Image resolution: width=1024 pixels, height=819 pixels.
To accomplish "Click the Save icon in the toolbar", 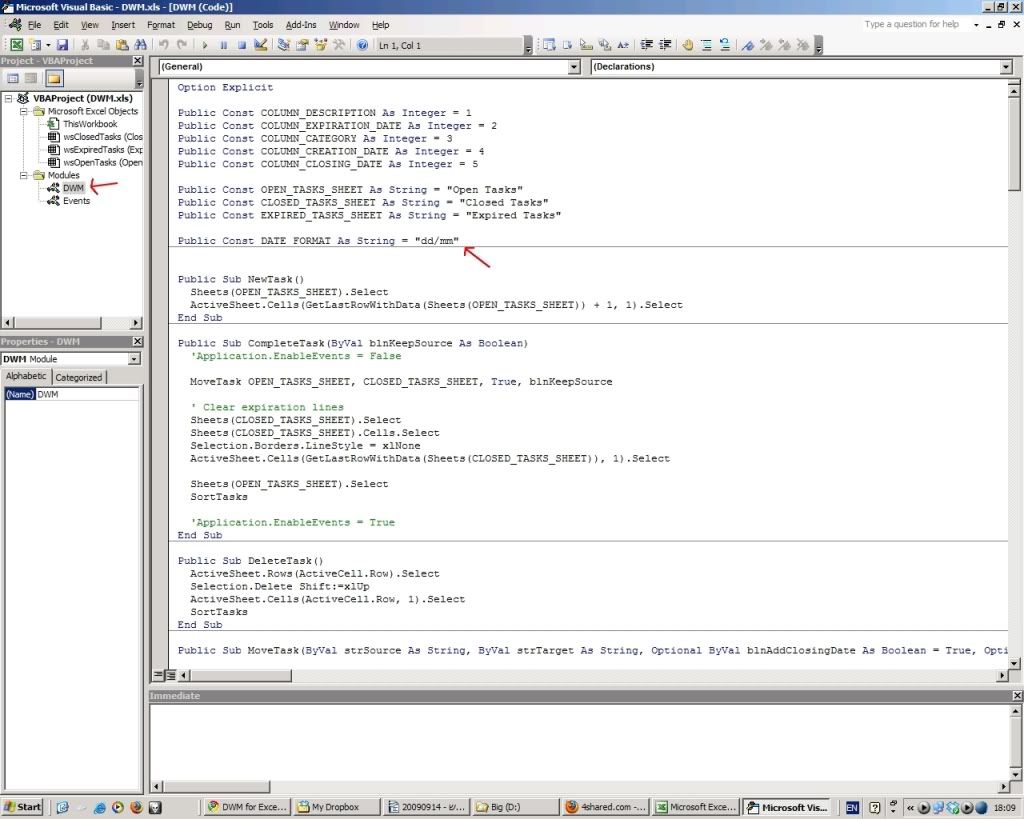I will pyautogui.click(x=62, y=45).
